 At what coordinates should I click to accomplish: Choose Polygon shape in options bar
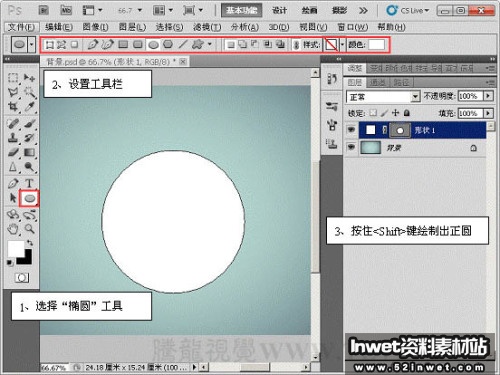pos(168,44)
